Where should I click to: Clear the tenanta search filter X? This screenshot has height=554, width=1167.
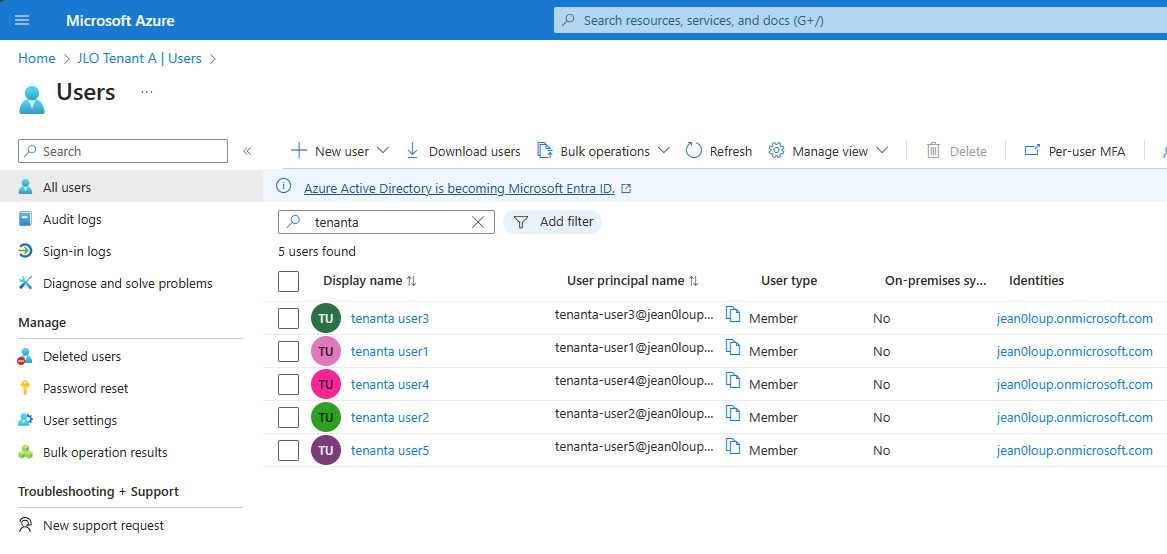[479, 222]
